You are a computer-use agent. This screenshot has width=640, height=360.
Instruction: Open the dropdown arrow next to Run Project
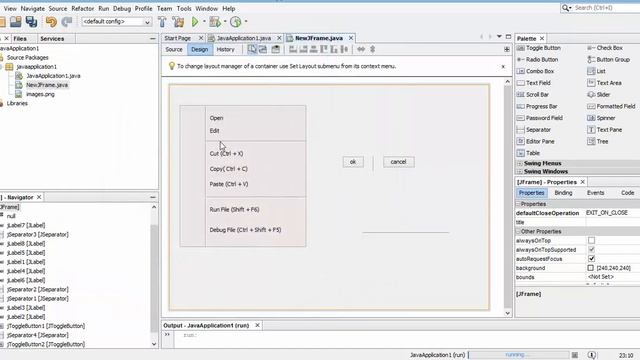[x=204, y=22]
